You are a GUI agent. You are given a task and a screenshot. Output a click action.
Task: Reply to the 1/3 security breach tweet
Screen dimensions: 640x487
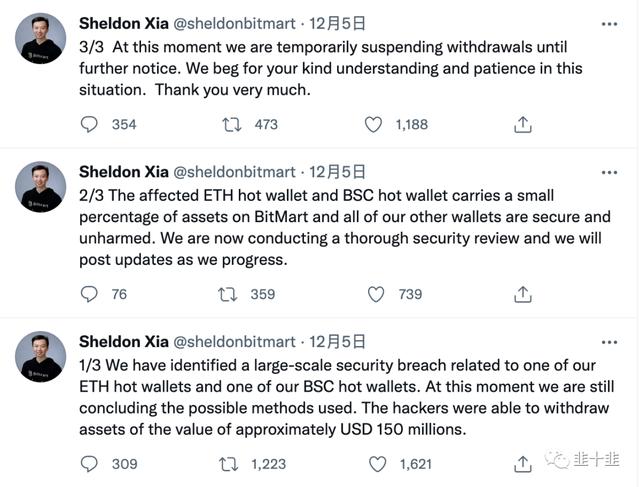(89, 464)
